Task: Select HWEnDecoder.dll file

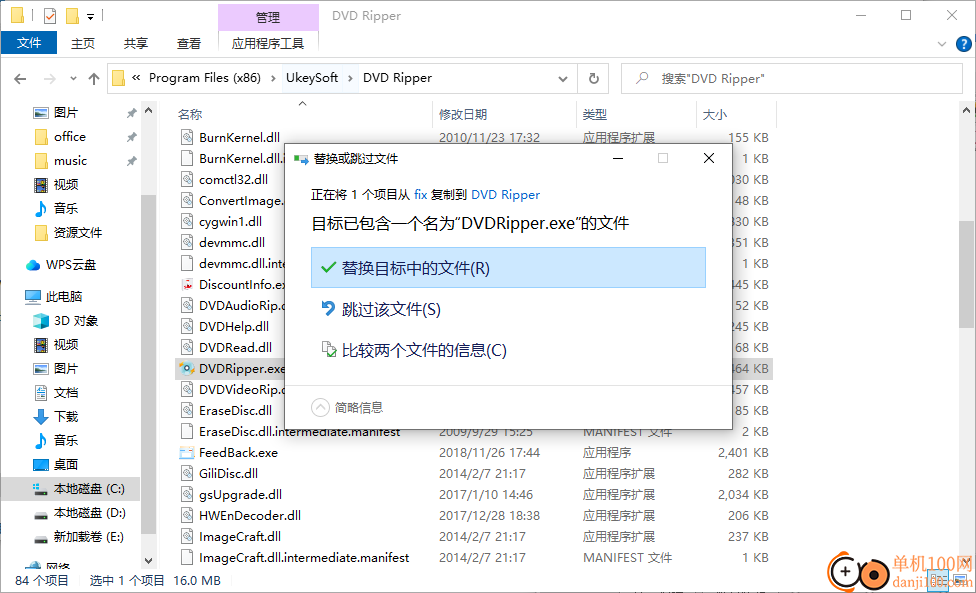Action: [x=250, y=515]
